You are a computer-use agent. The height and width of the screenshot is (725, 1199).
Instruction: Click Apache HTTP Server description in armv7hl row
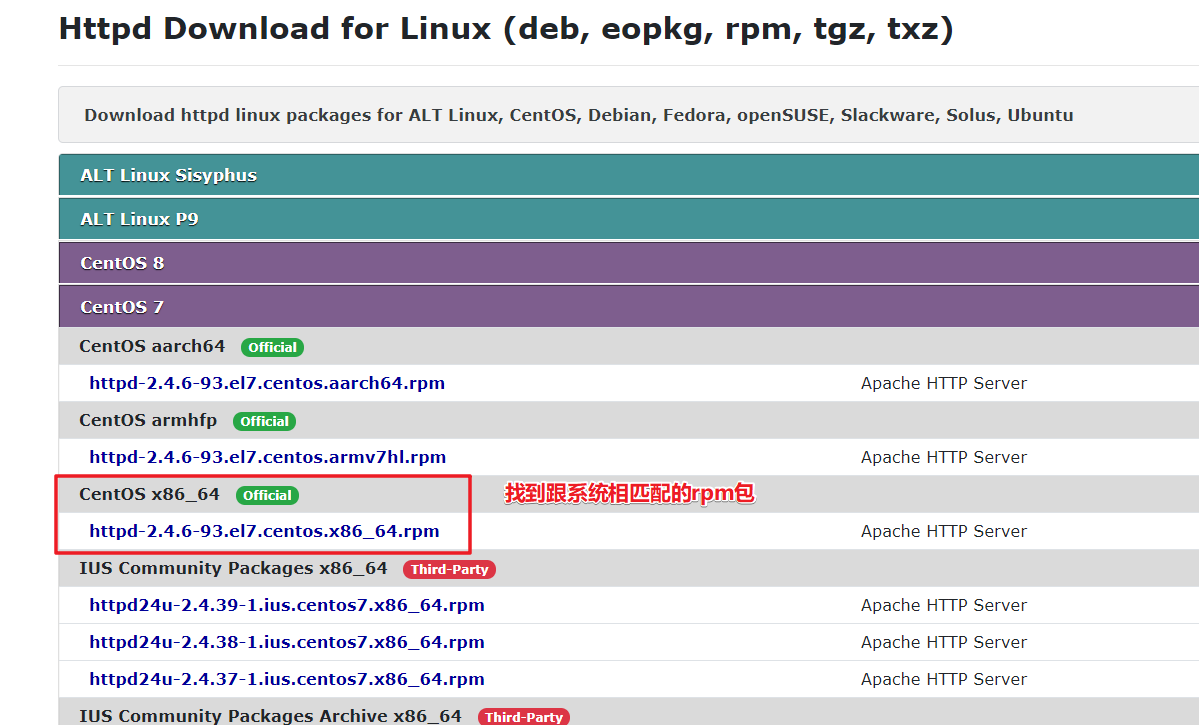(944, 457)
